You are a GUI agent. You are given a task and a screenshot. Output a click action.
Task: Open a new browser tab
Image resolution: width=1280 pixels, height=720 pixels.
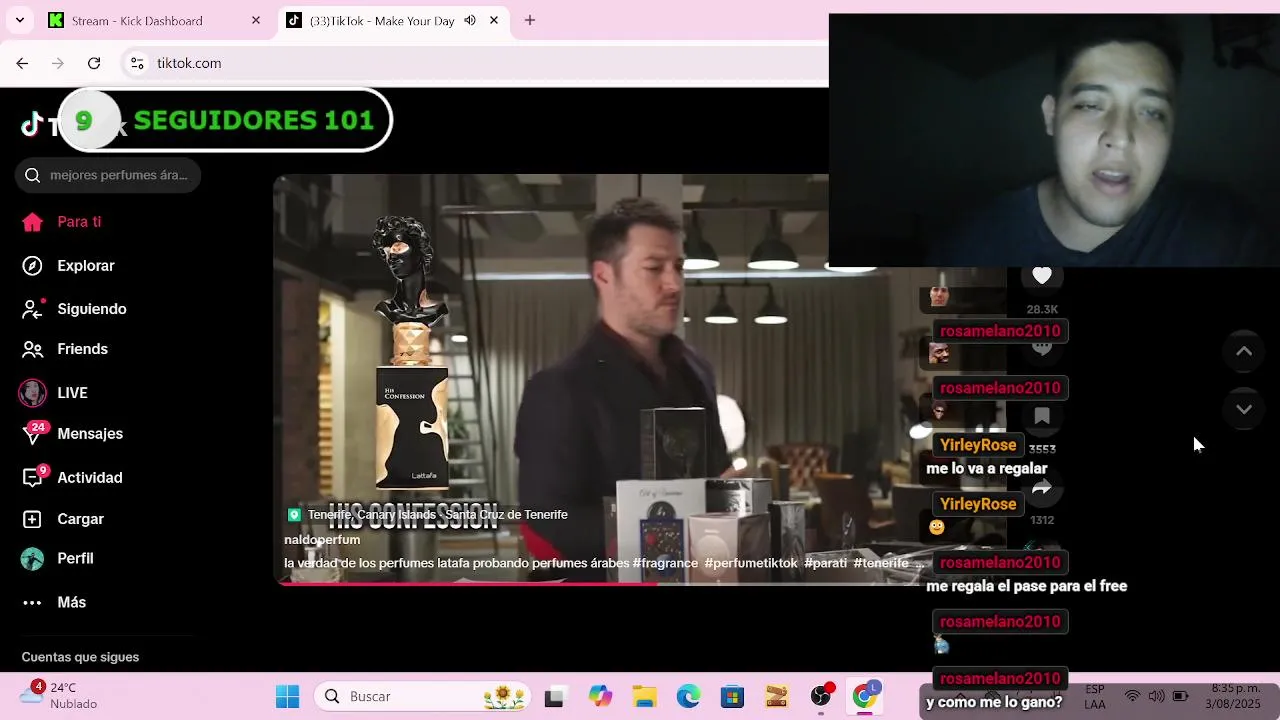(530, 20)
